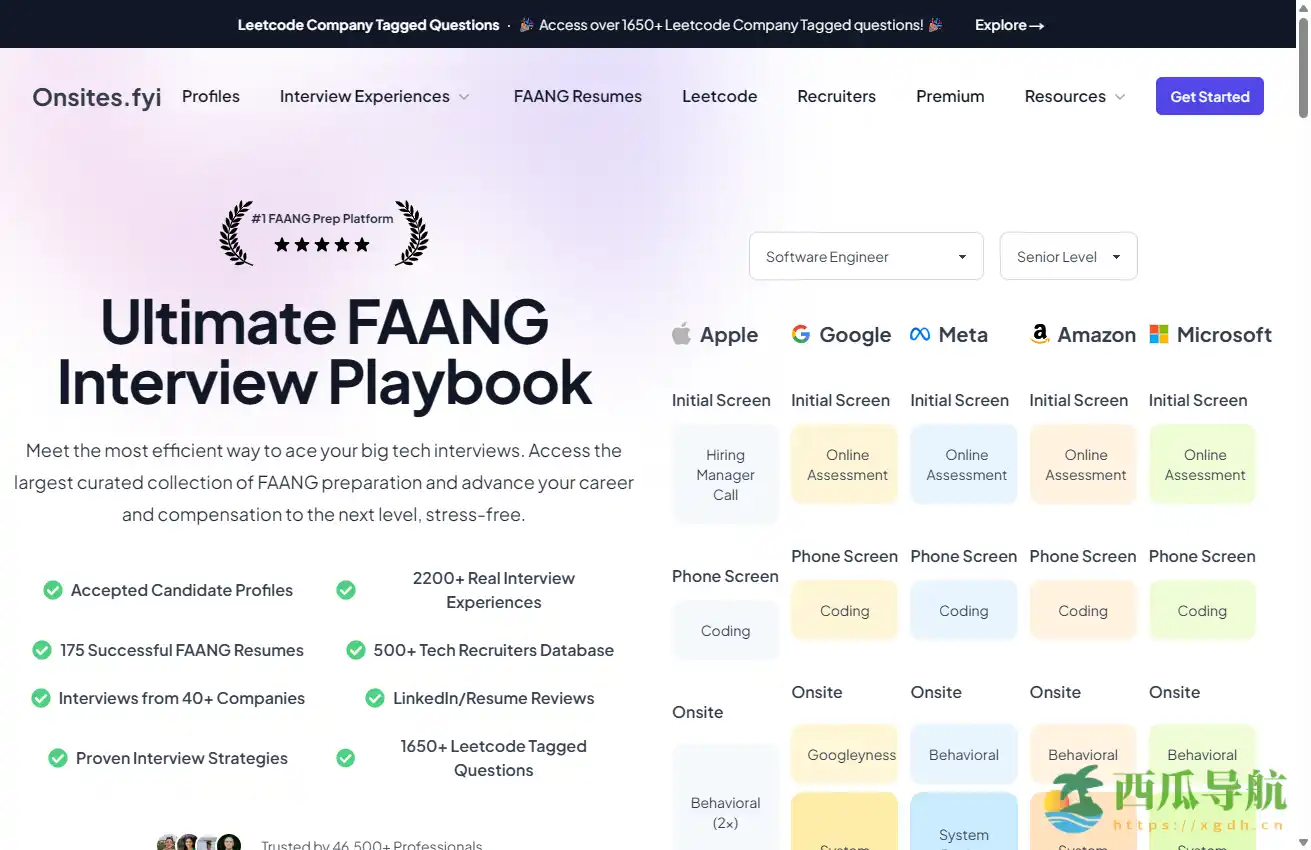This screenshot has height=850, width=1311.
Task: Open the Senior Level dropdown
Action: pos(1068,257)
